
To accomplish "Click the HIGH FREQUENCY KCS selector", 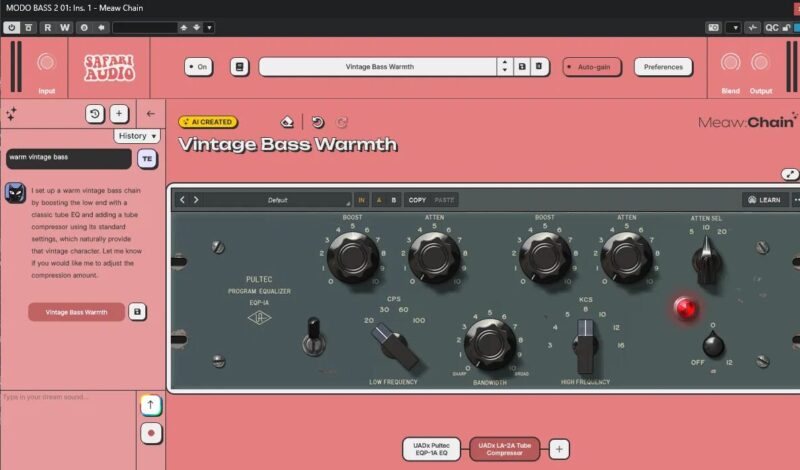I will (x=585, y=346).
